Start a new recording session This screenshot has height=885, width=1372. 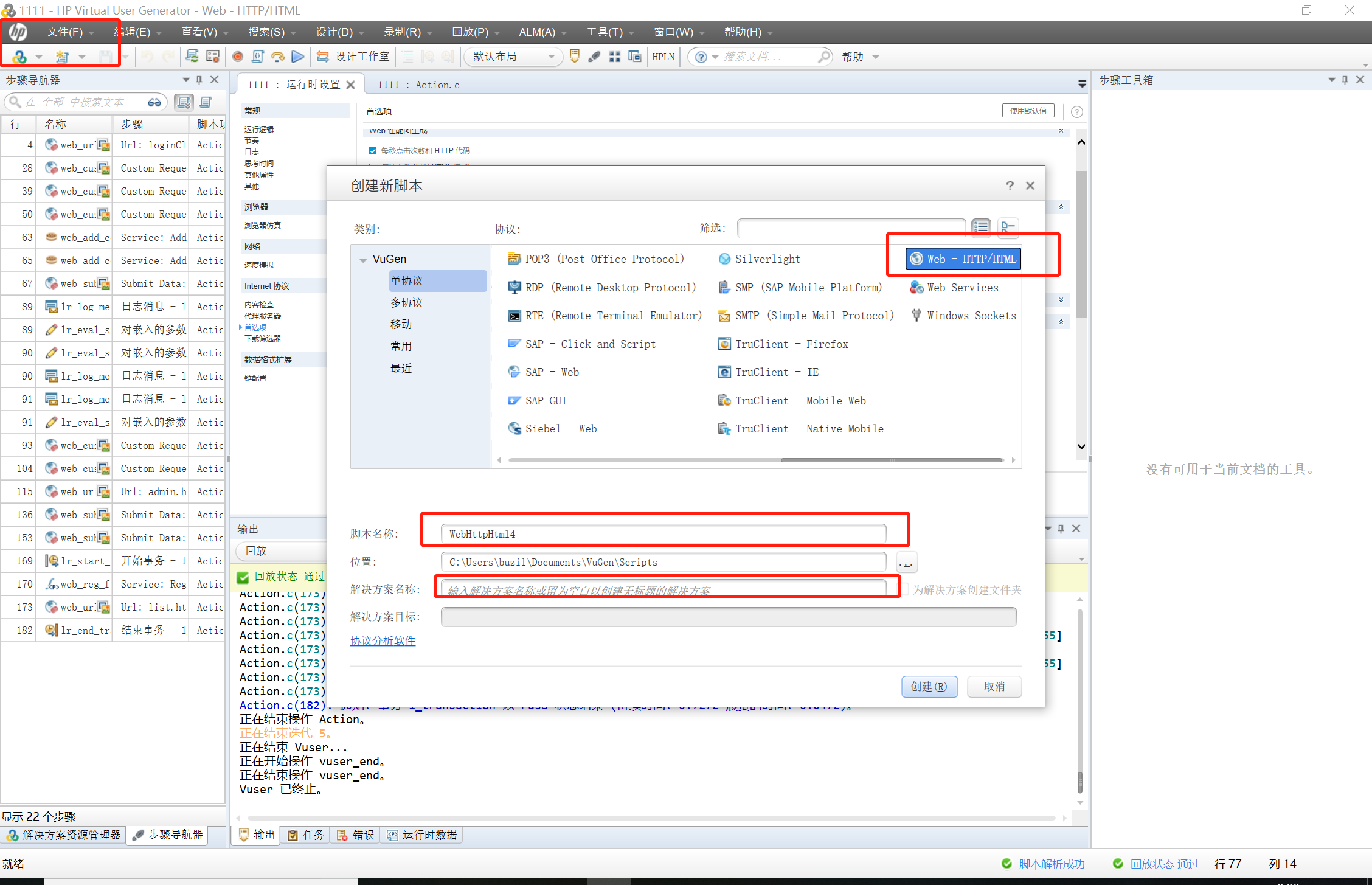pos(237,57)
